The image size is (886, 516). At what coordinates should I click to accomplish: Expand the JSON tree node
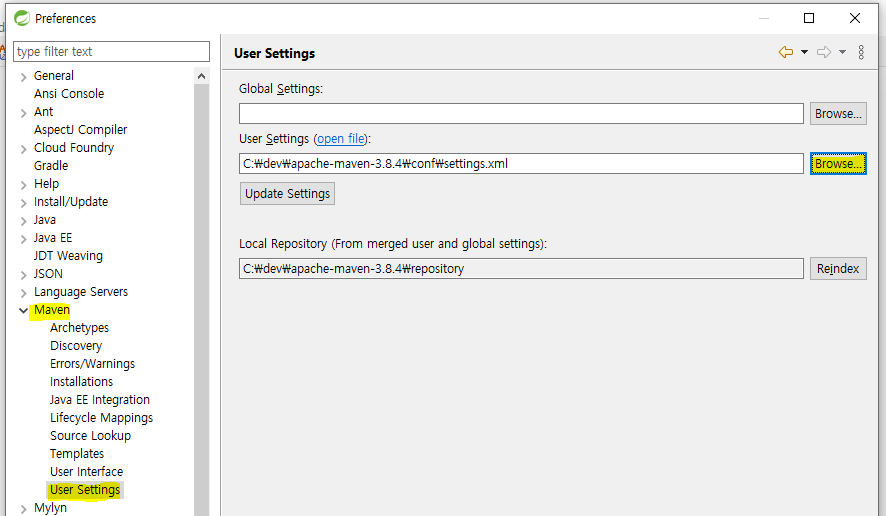click(23, 275)
